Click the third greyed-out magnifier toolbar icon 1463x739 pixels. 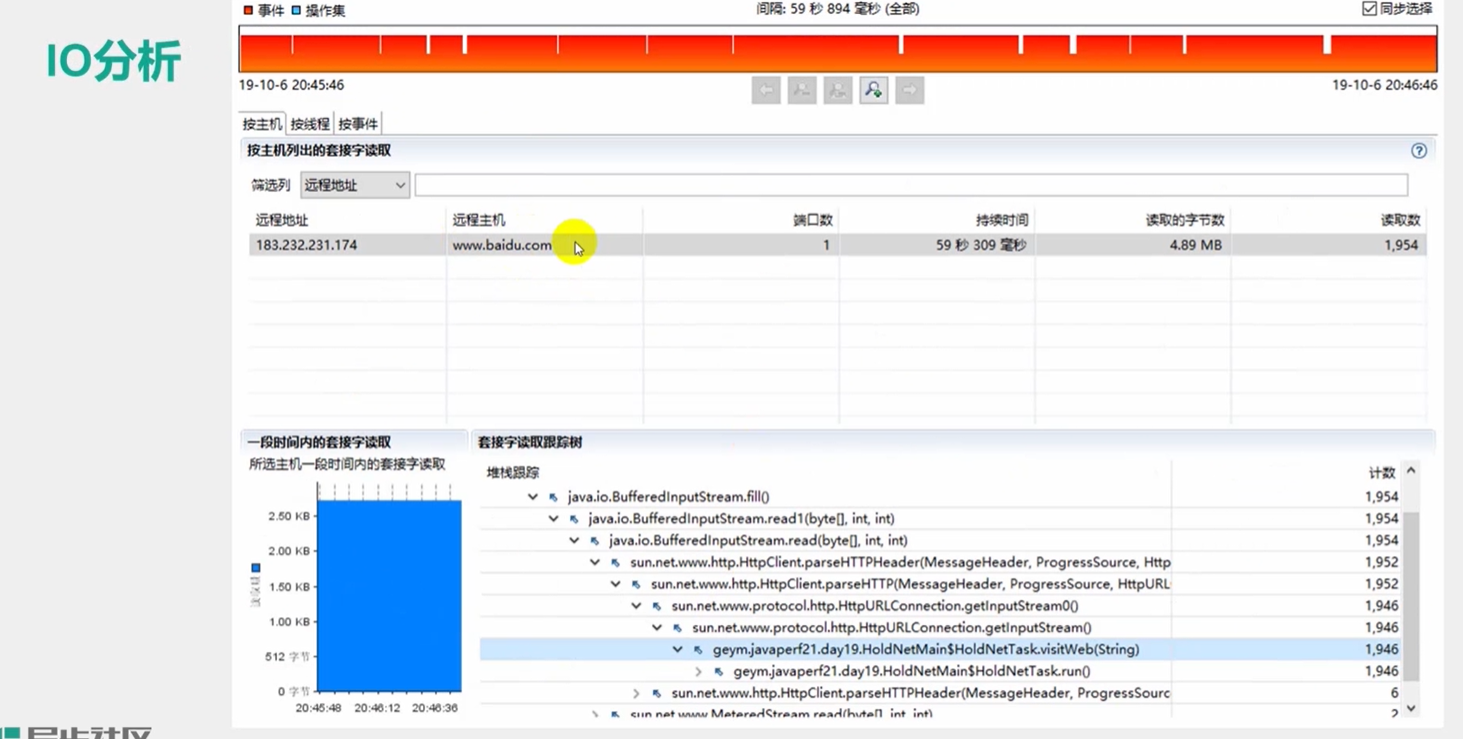(x=838, y=90)
